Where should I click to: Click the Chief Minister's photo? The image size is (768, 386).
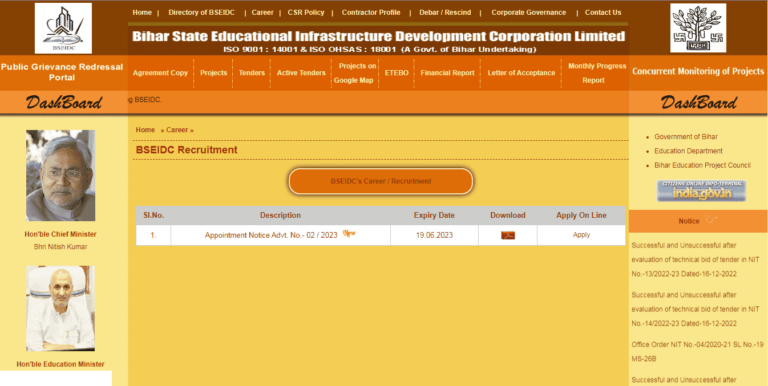click(60, 175)
